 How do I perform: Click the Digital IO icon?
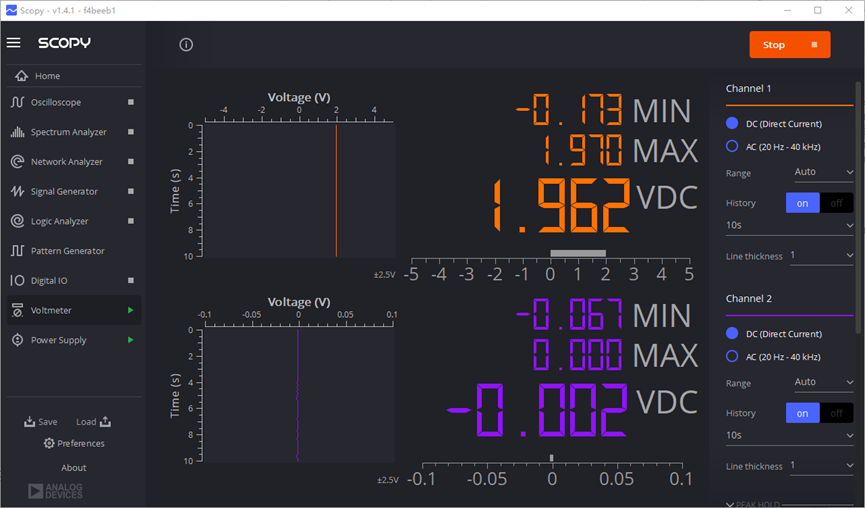(18, 281)
